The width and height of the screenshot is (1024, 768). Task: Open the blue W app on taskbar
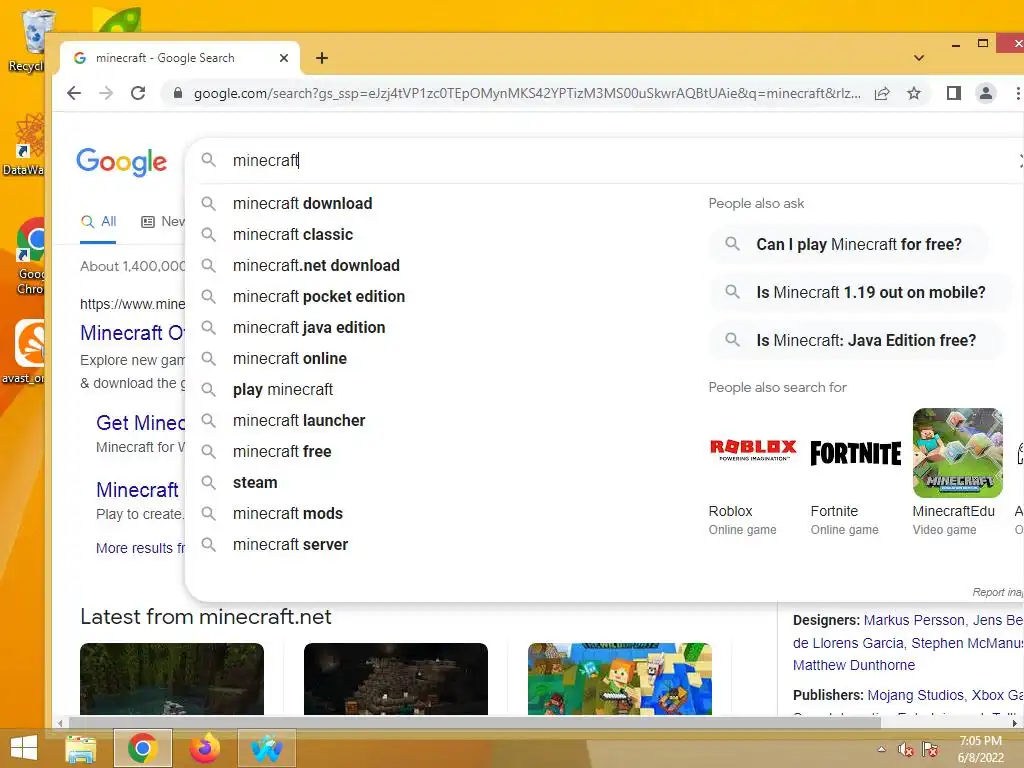pyautogui.click(x=267, y=748)
